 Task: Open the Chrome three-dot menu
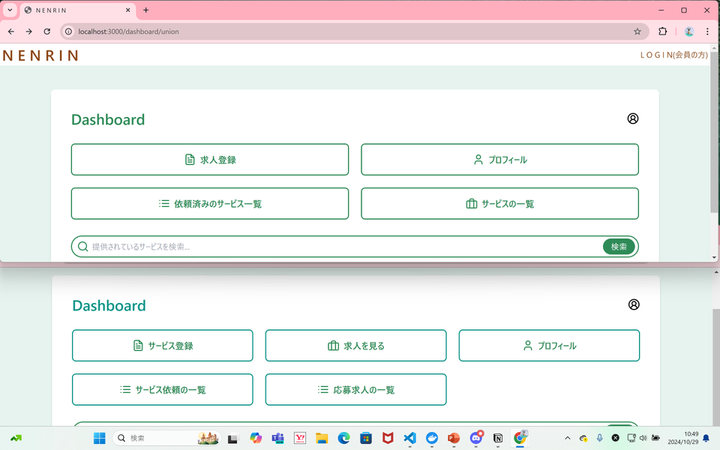point(707,31)
